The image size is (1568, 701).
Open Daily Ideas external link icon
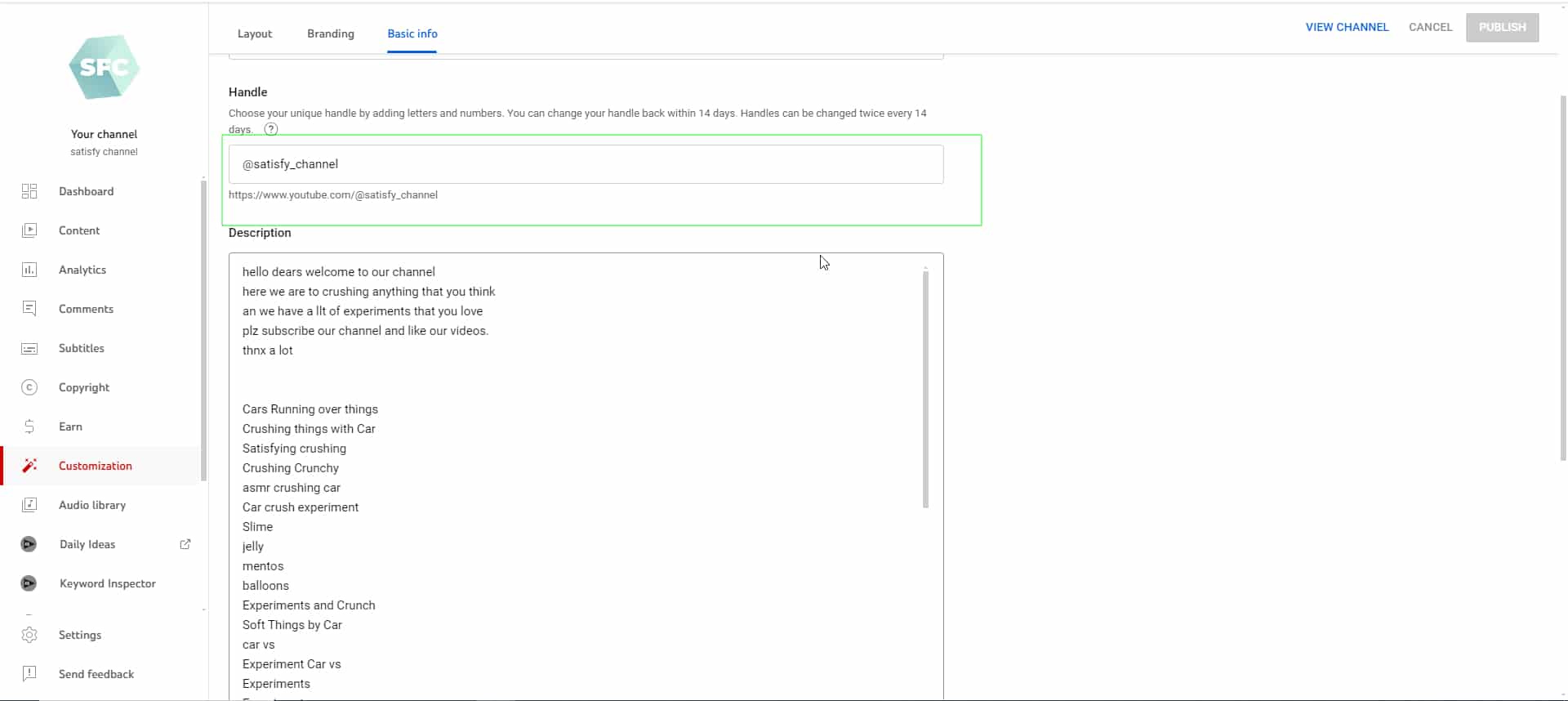[185, 544]
